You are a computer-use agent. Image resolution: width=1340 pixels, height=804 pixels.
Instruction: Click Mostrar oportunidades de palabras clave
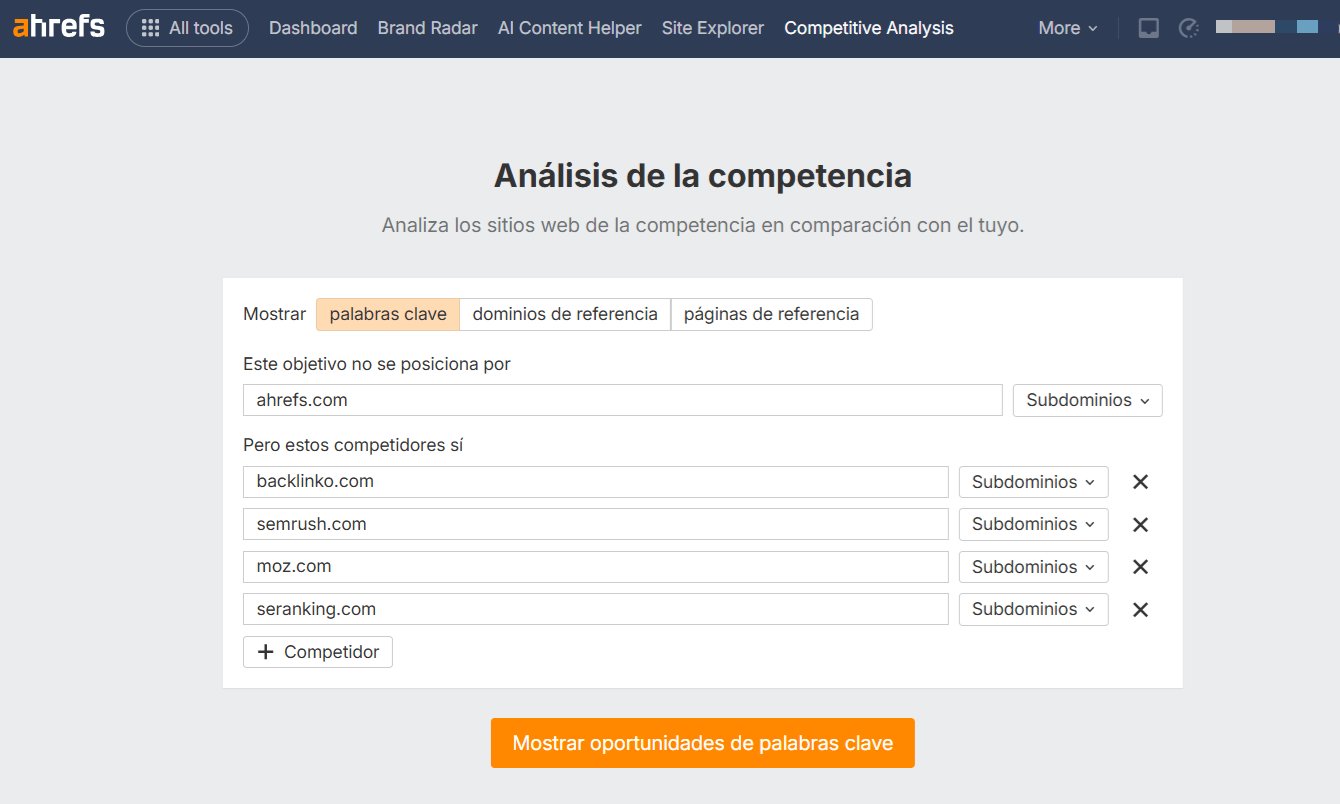pyautogui.click(x=702, y=743)
